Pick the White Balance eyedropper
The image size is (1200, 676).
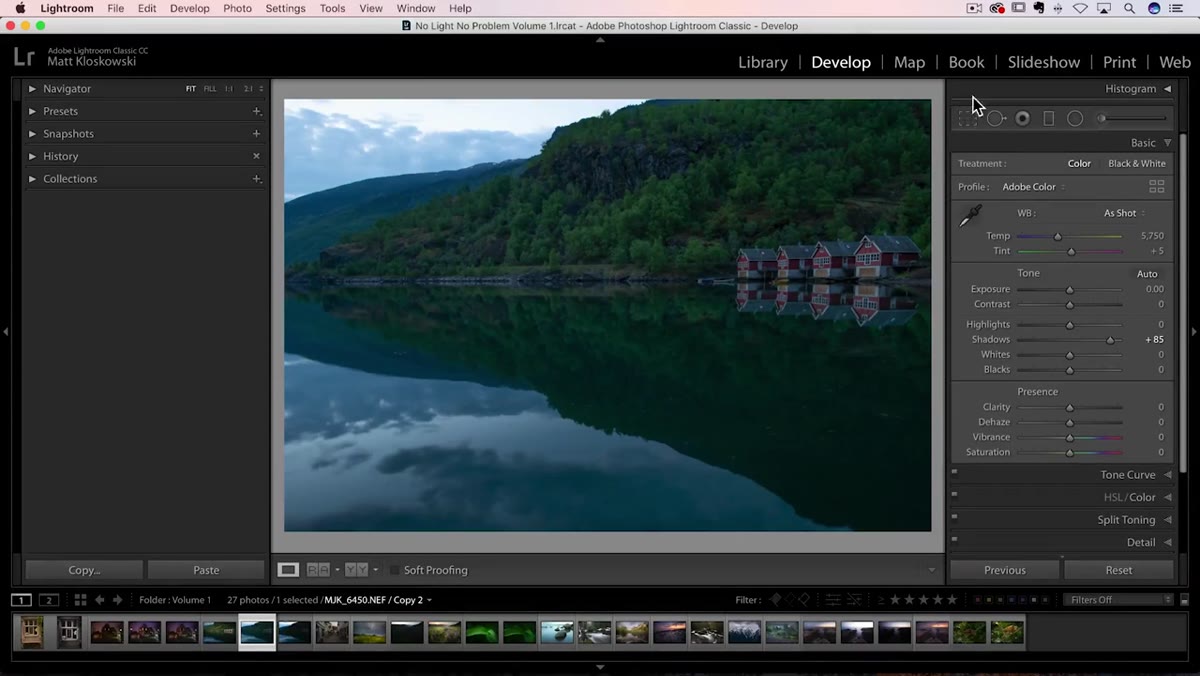click(x=970, y=216)
